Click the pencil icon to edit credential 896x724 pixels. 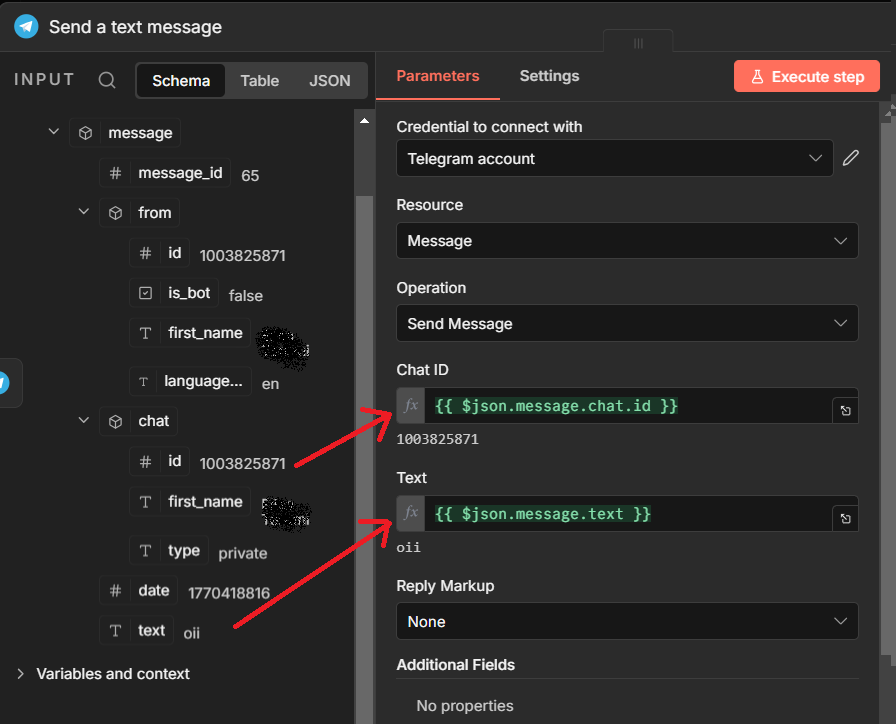[851, 158]
